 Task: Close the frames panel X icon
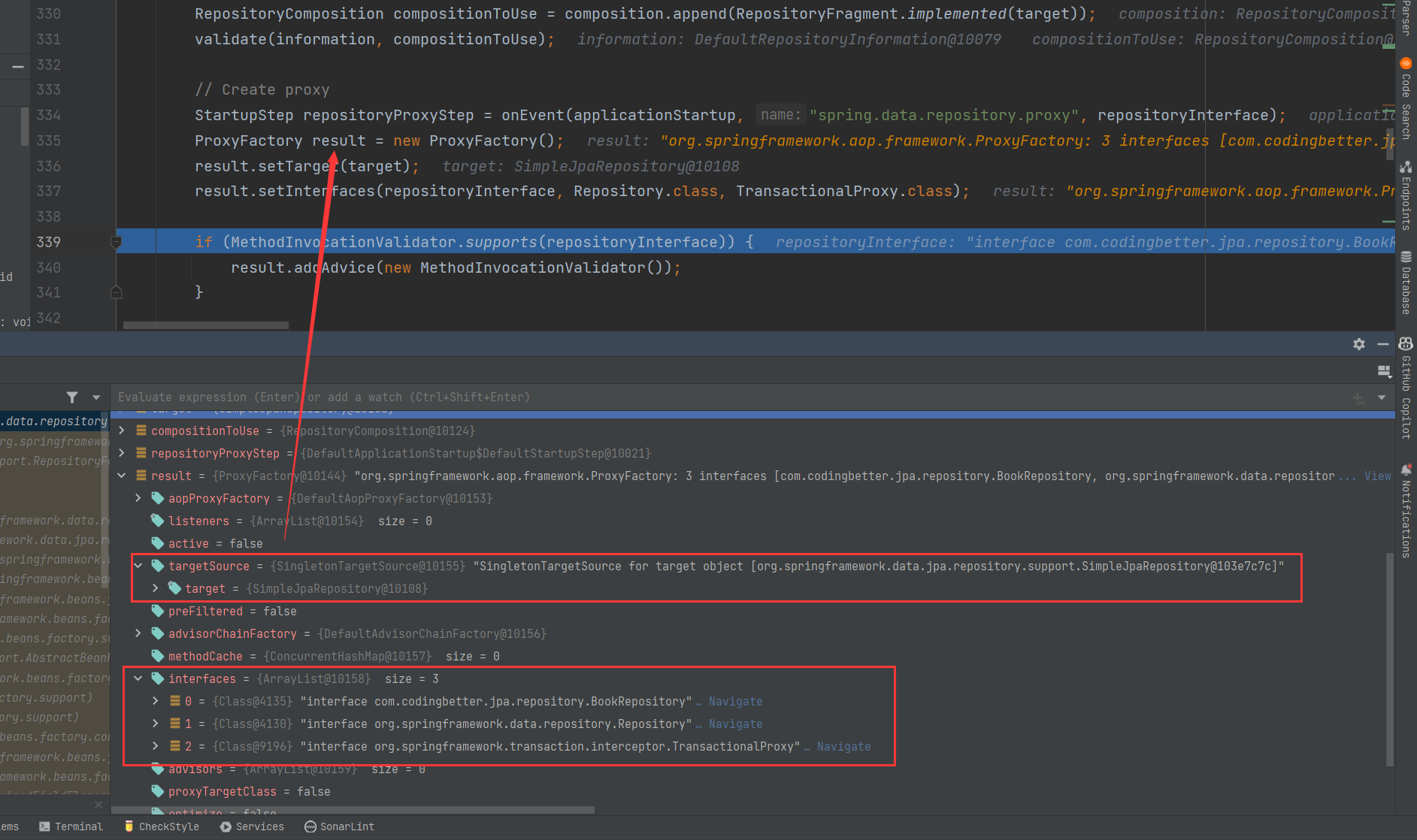tap(98, 805)
